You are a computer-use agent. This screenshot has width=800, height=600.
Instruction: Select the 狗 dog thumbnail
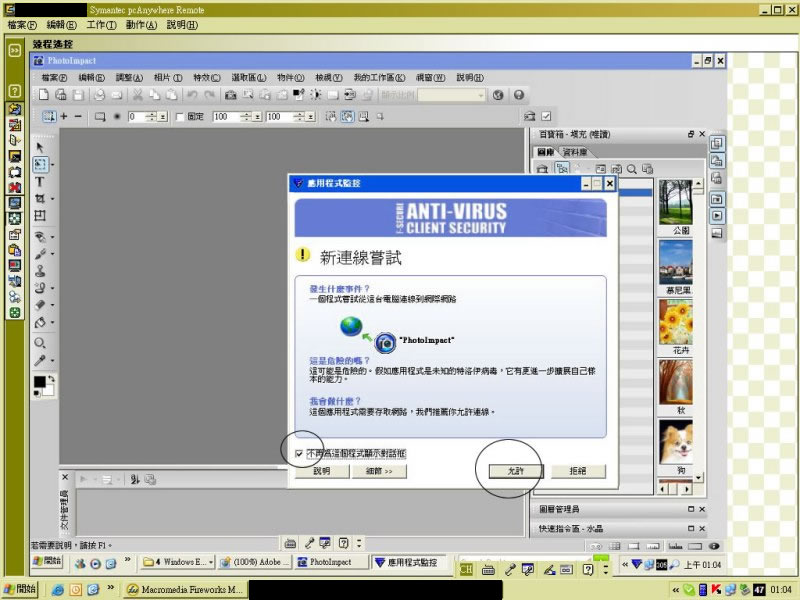pos(676,441)
